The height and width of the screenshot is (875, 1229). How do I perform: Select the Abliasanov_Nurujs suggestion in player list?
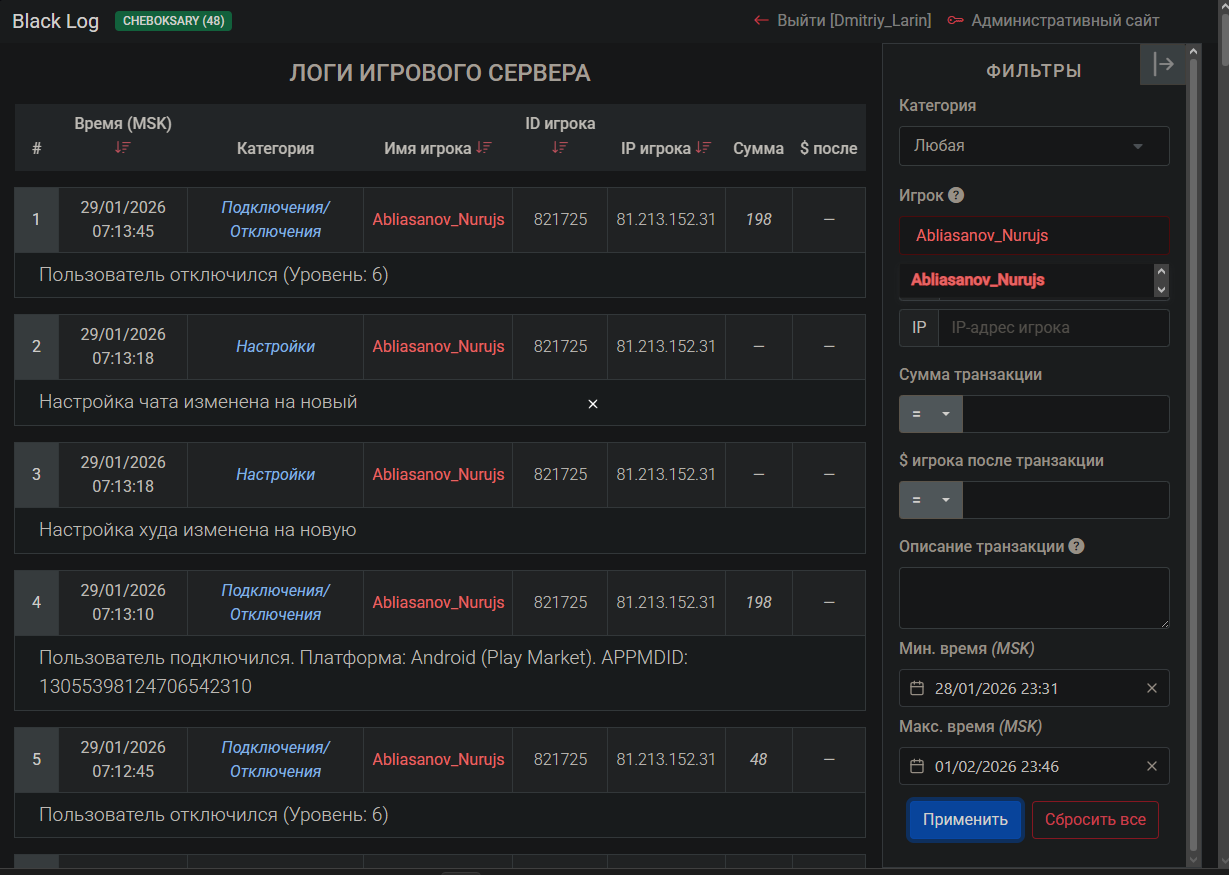(978, 280)
